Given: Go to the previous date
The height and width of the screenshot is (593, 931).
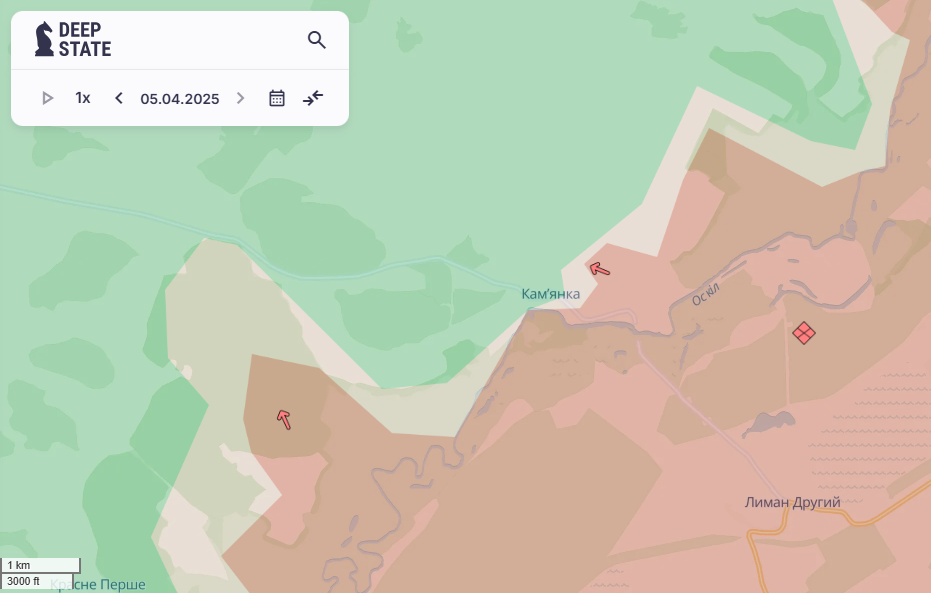Looking at the screenshot, I should (119, 98).
